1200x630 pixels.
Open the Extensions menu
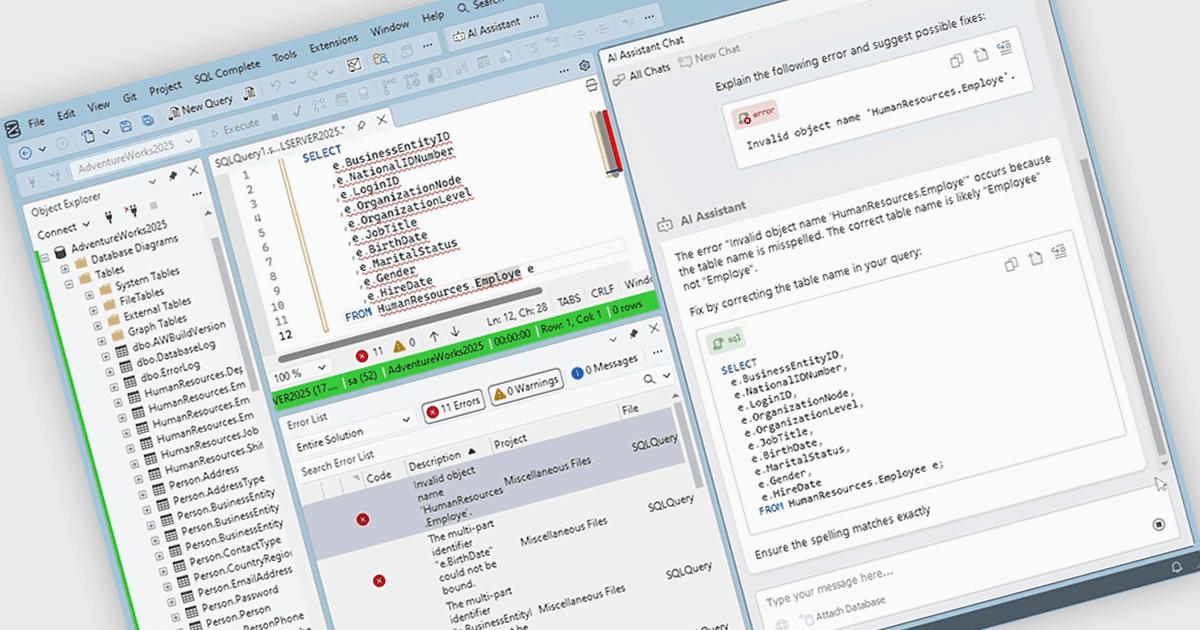tap(333, 45)
